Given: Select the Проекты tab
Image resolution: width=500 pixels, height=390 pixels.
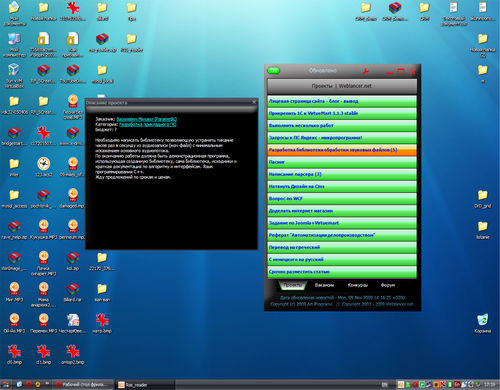Looking at the screenshot, I should click(x=293, y=285).
